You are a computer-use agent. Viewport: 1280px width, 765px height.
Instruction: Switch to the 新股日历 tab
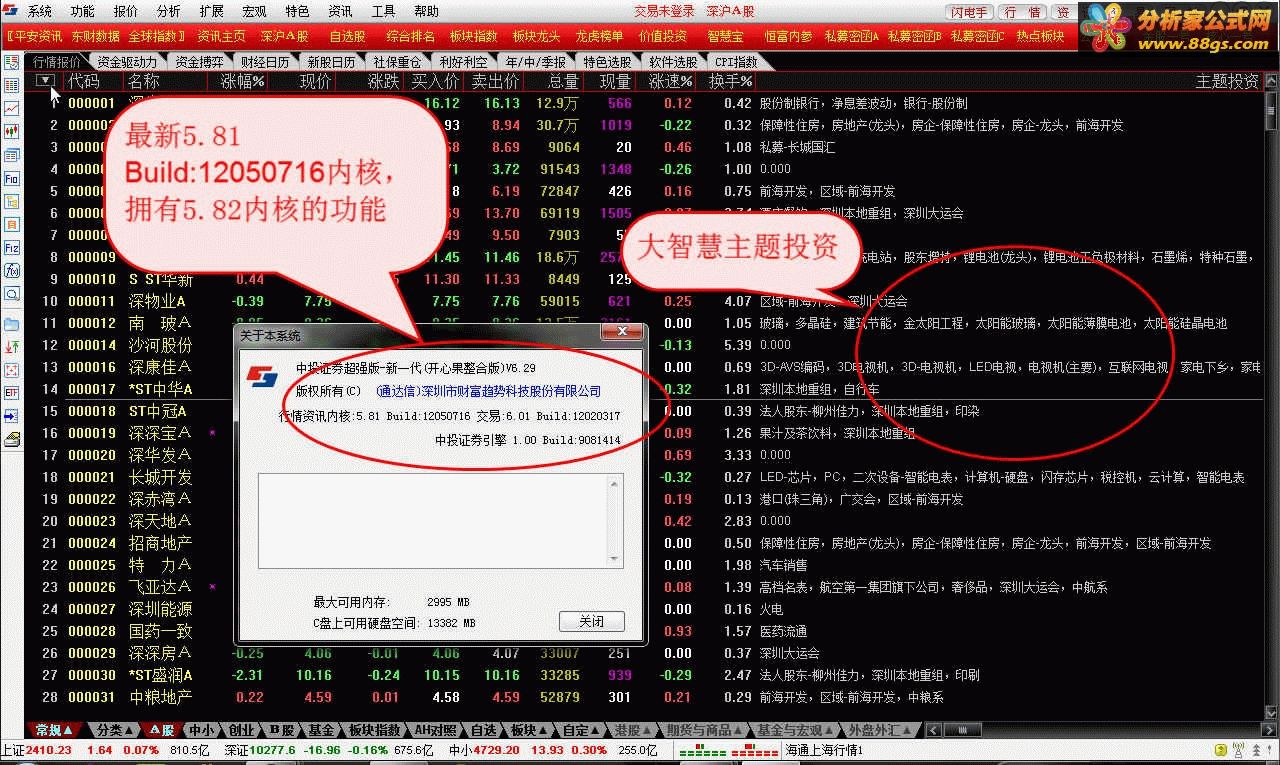(331, 62)
